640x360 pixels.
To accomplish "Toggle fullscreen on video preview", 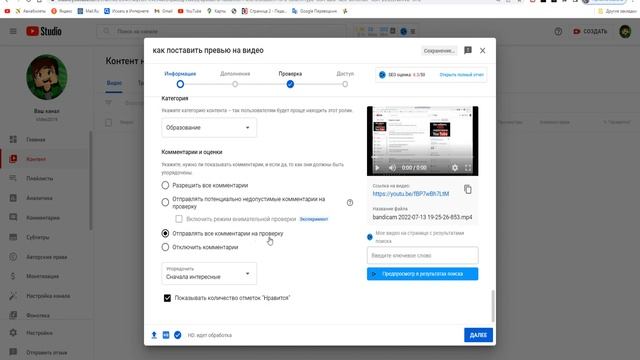I will (x=468, y=168).
